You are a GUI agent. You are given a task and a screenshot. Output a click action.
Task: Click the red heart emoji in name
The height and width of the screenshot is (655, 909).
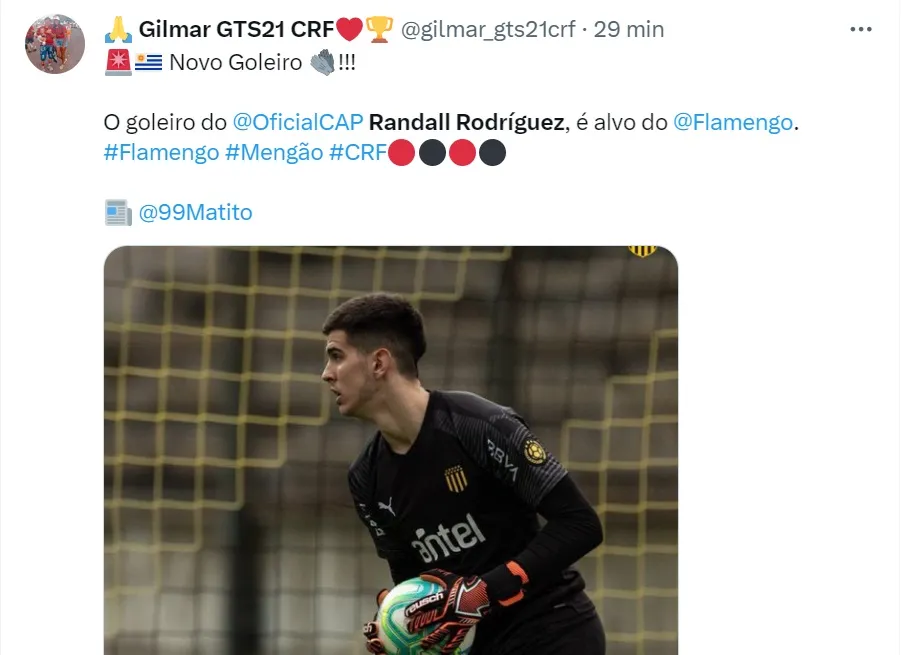[350, 30]
